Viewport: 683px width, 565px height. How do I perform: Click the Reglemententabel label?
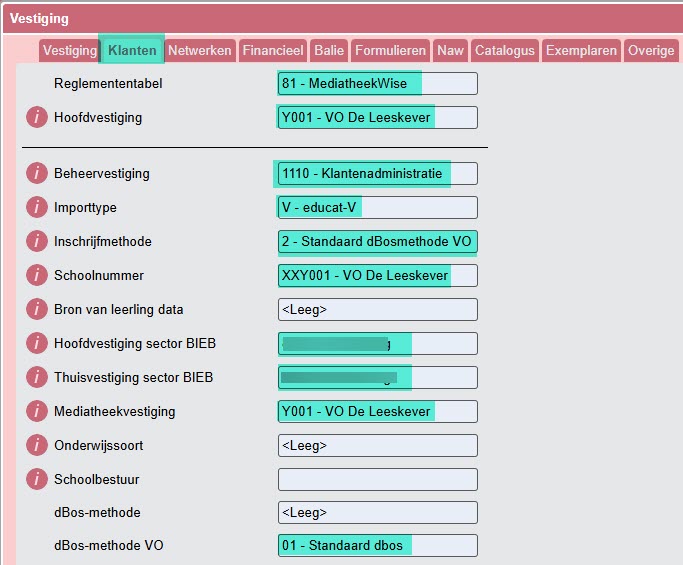tap(108, 84)
